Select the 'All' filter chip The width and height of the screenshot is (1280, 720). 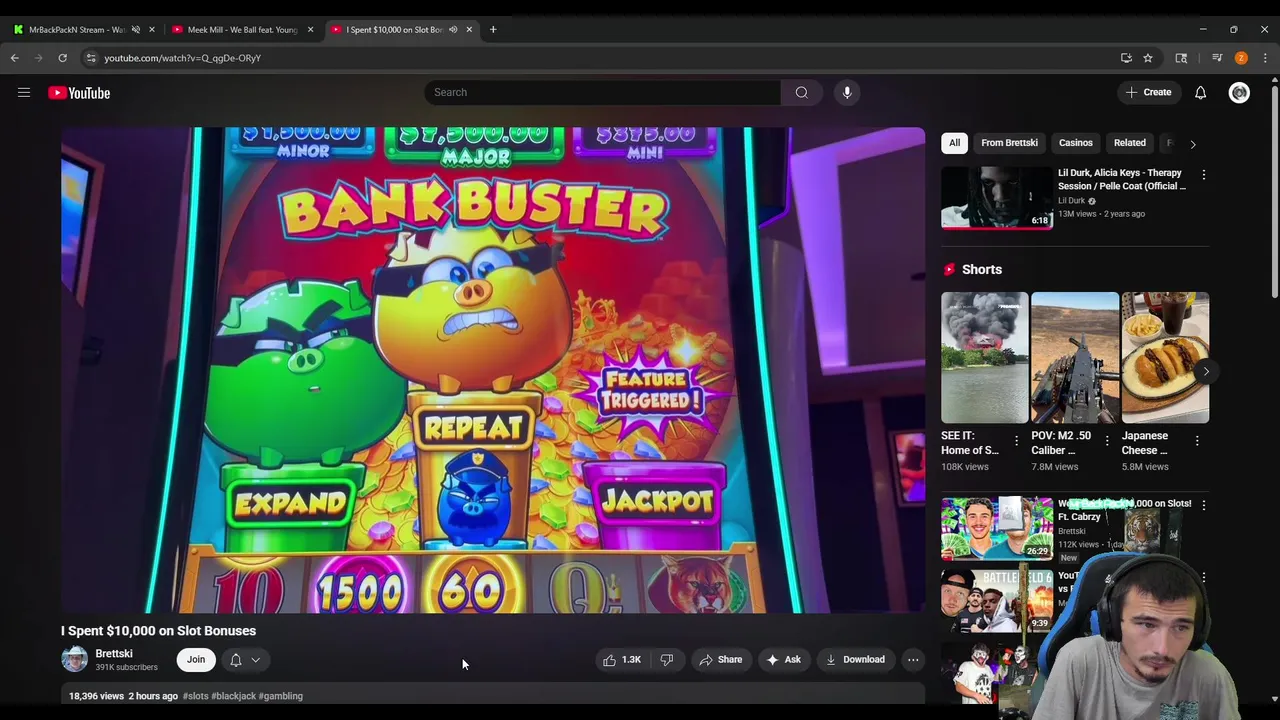(954, 143)
